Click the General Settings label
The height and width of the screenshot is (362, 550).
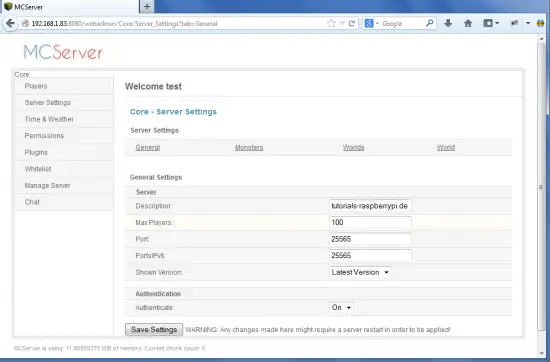[x=156, y=177]
